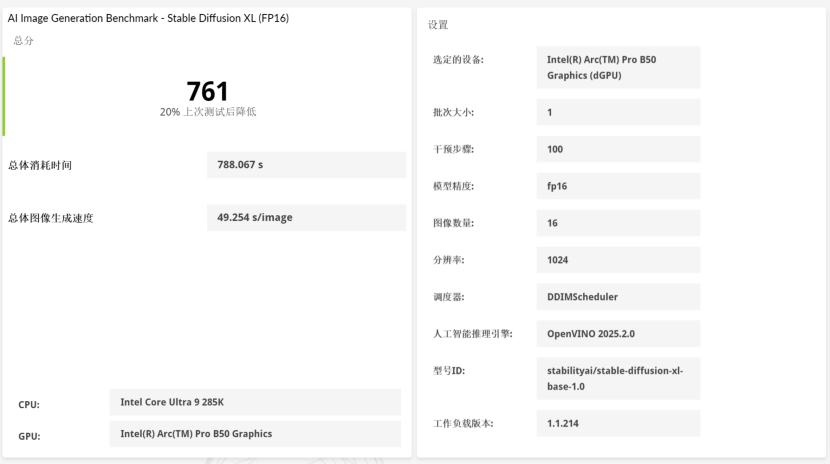This screenshot has height=464, width=830.
Task: Click the 761 overall score number
Action: pyautogui.click(x=208, y=91)
